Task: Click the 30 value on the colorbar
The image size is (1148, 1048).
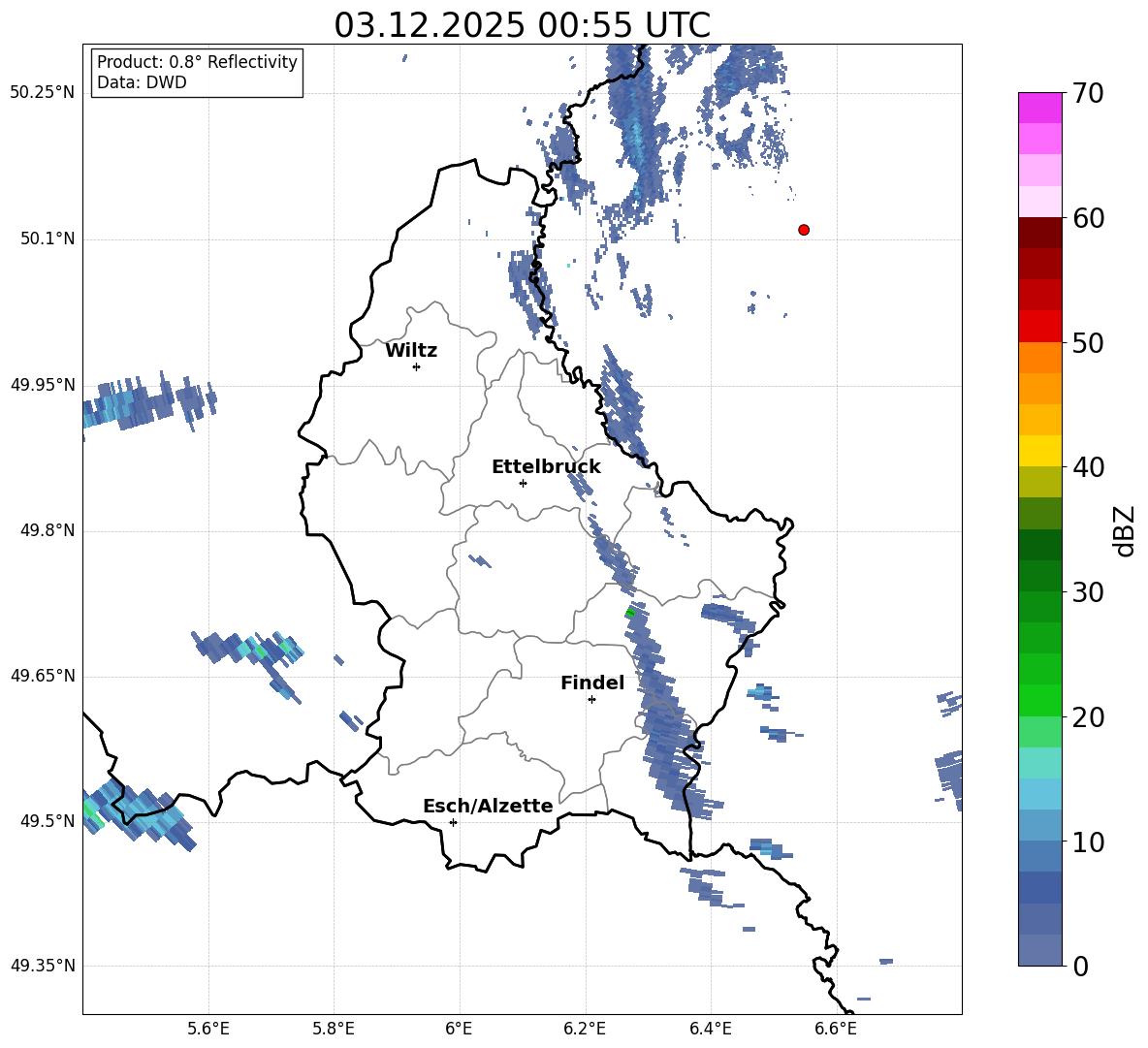Action: click(x=1087, y=592)
